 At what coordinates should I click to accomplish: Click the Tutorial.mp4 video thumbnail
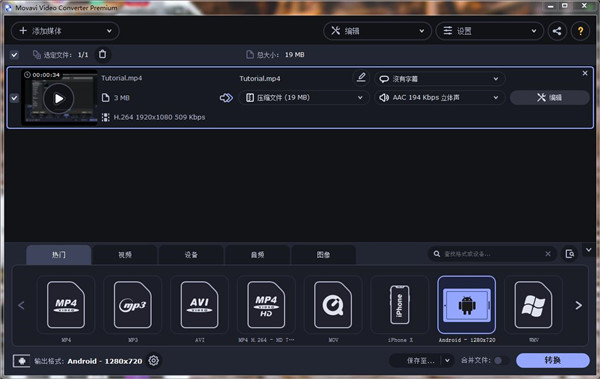point(59,98)
